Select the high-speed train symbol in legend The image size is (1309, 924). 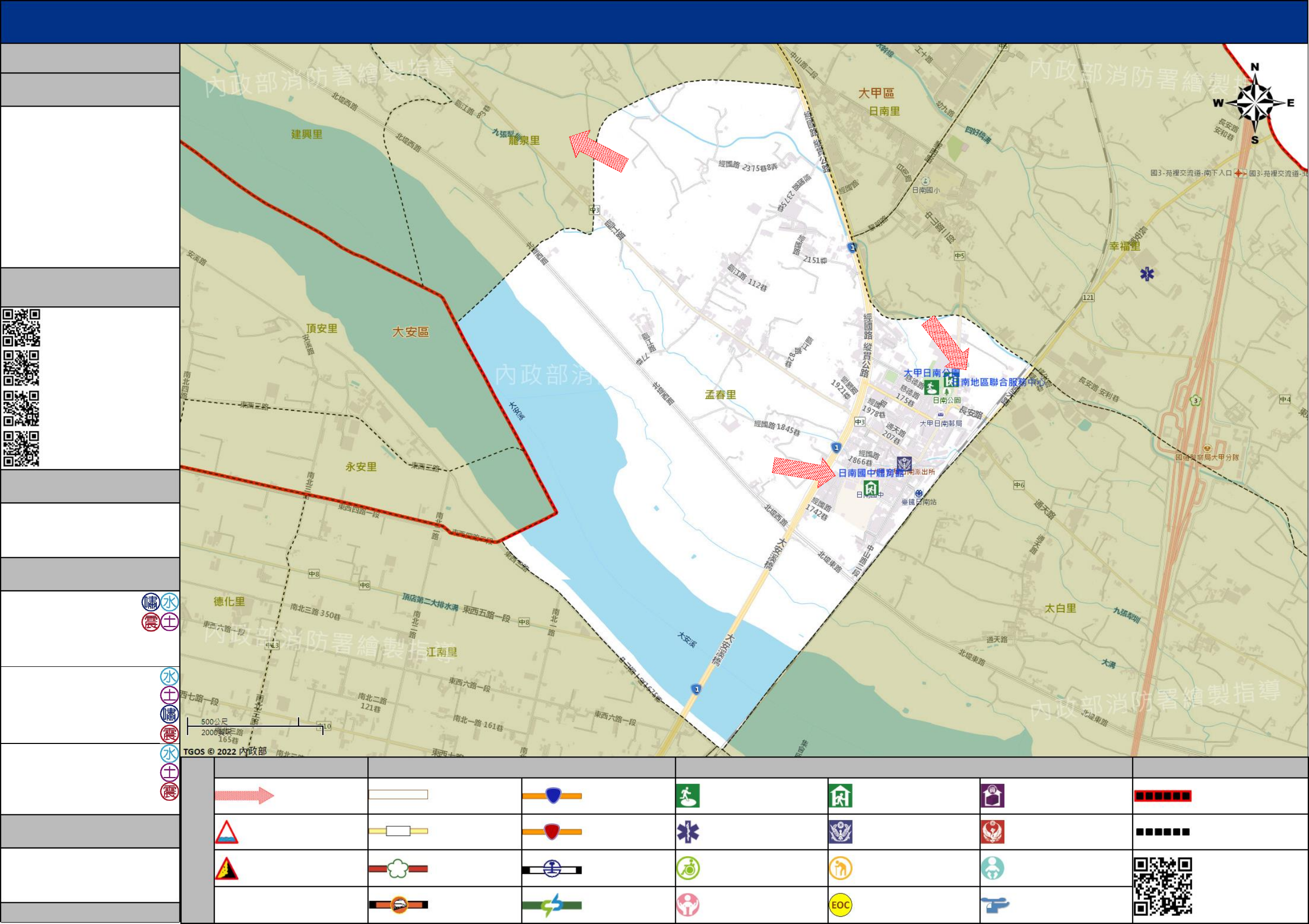pos(398,905)
